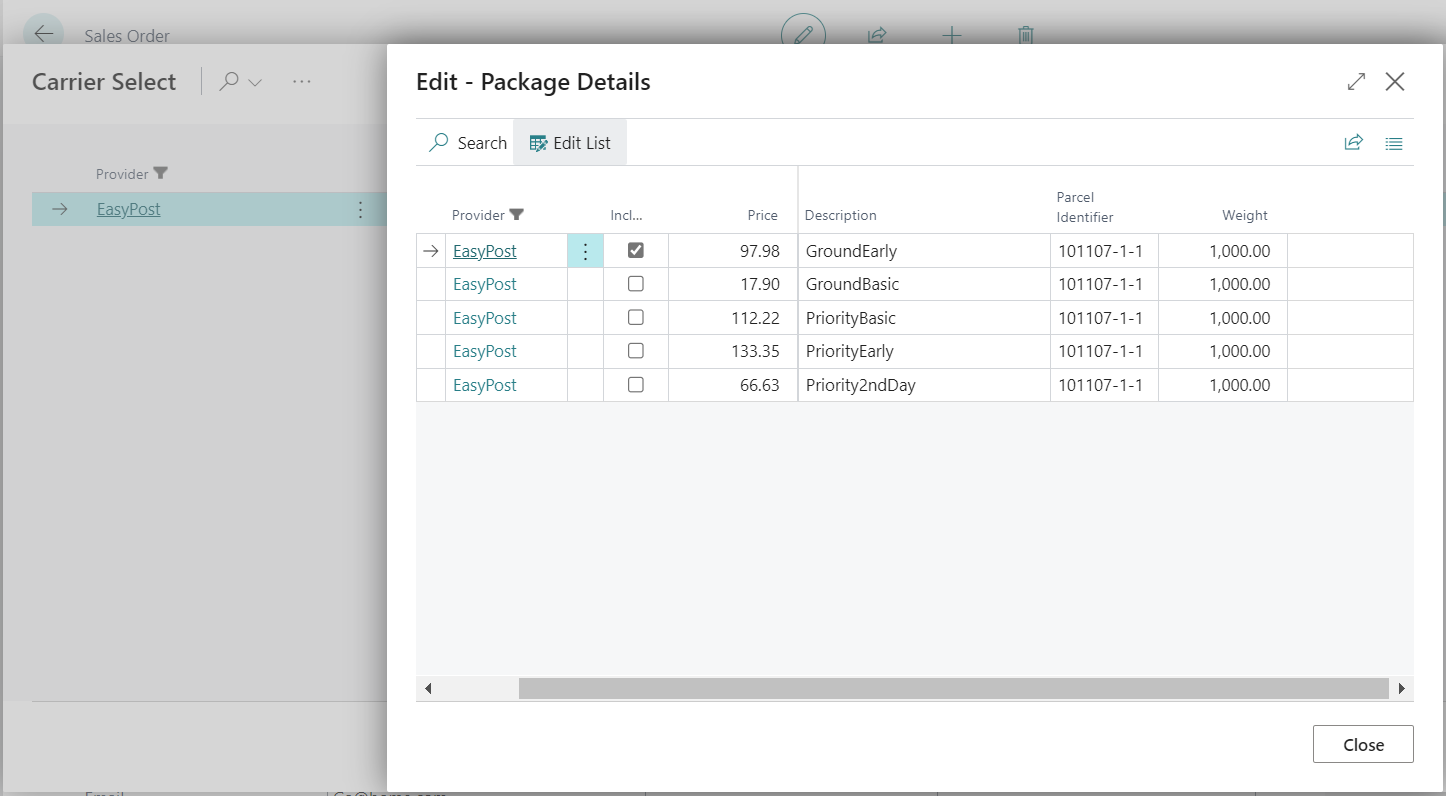Show row options for EasyPost in Carrier Select

pos(360,209)
